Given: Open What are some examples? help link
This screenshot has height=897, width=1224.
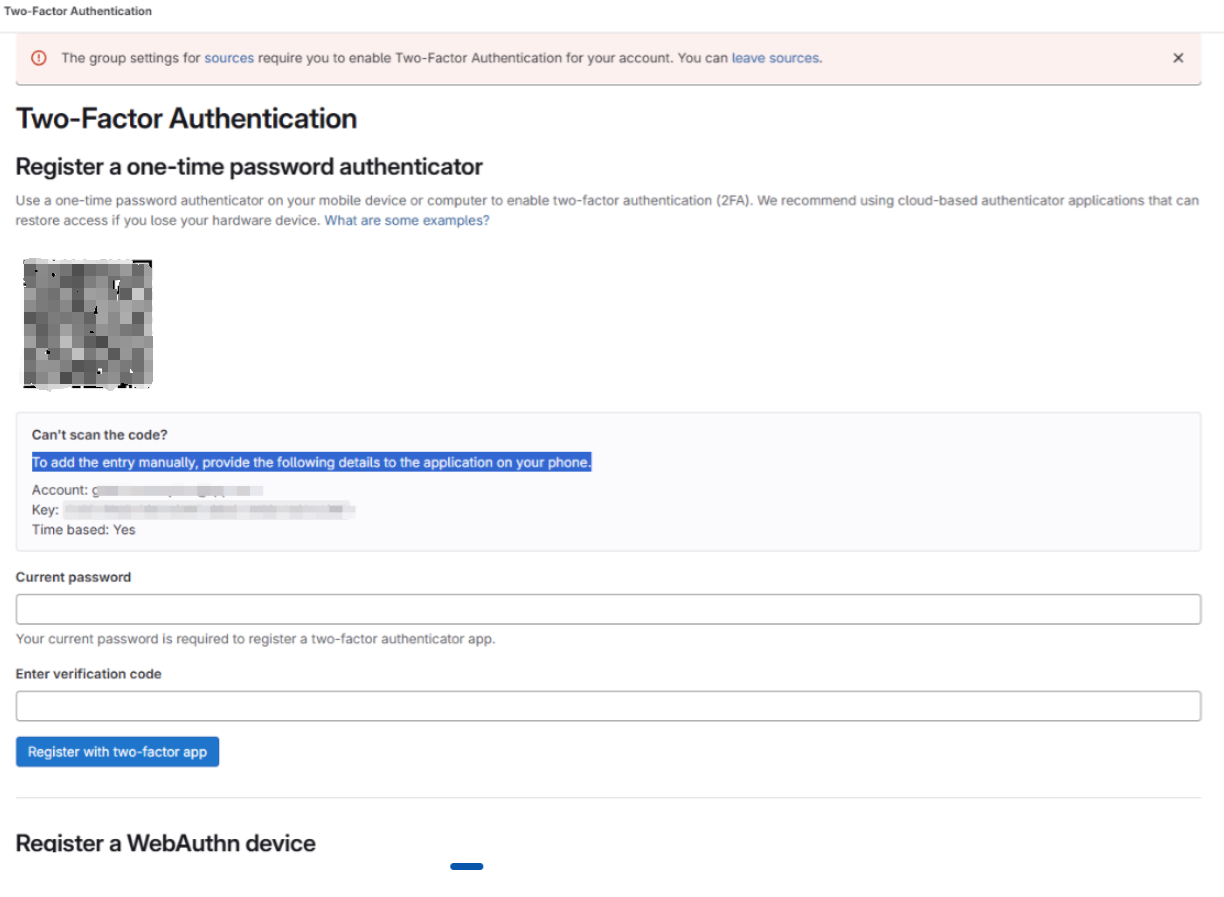Looking at the screenshot, I should [x=406, y=220].
